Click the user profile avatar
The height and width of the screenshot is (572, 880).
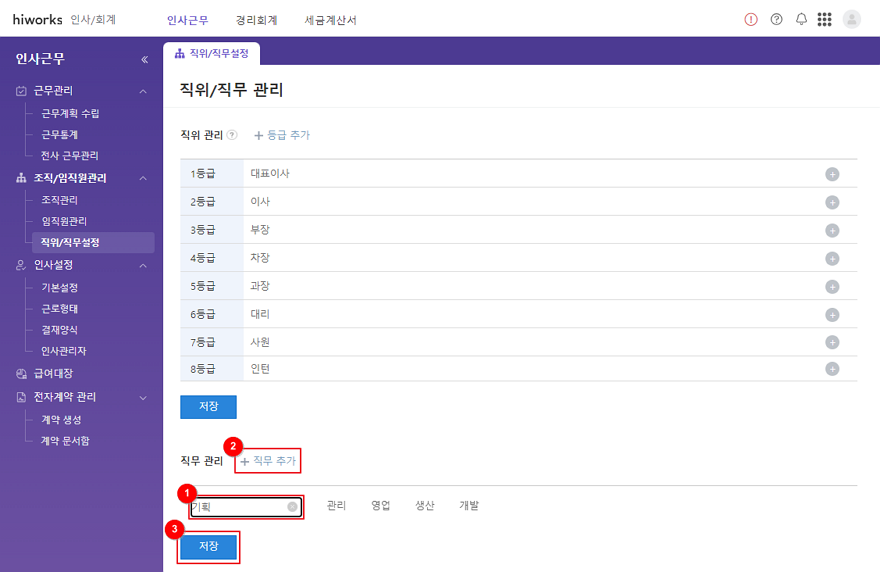851,20
